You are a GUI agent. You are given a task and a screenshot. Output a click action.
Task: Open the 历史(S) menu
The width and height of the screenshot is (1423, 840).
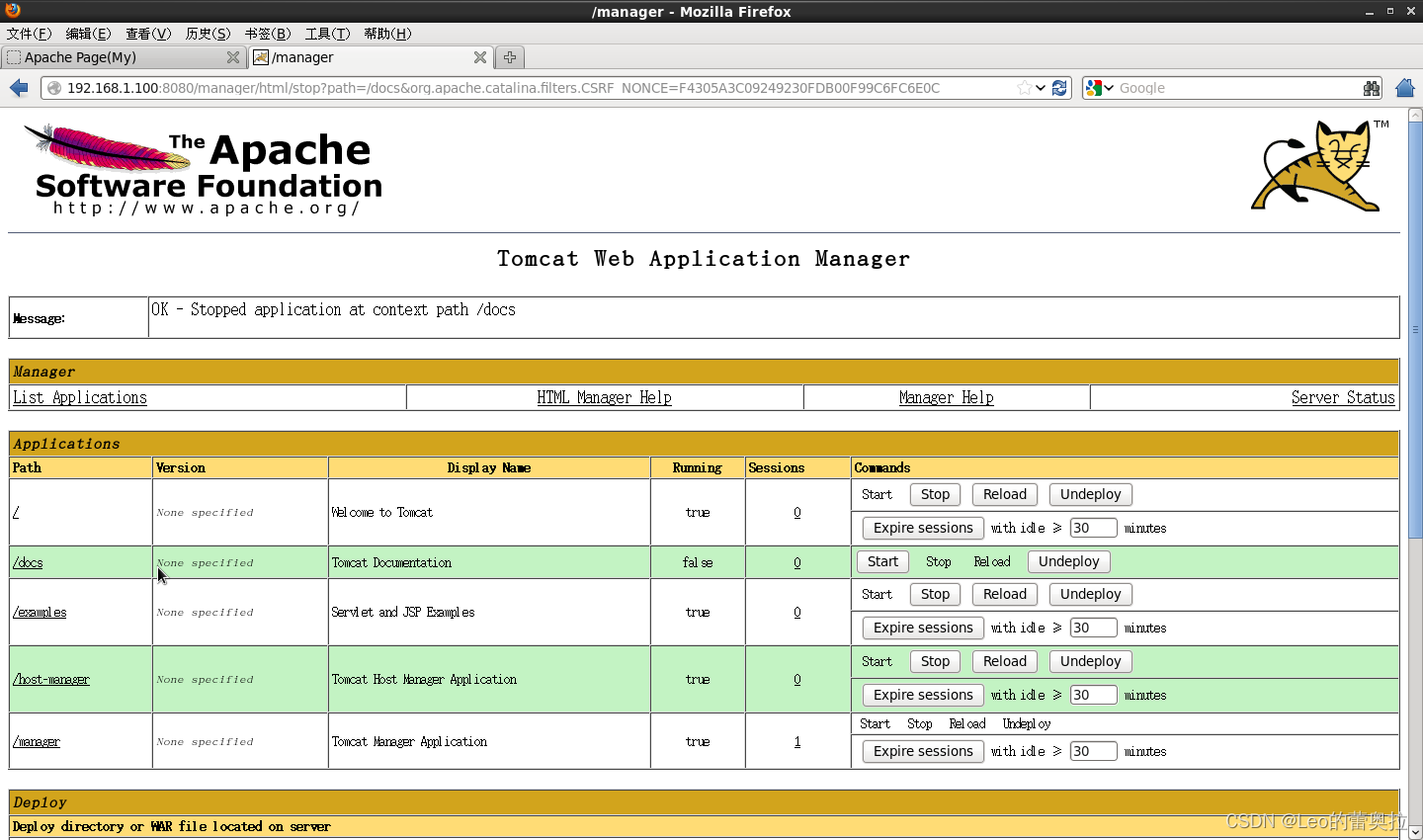tap(208, 34)
